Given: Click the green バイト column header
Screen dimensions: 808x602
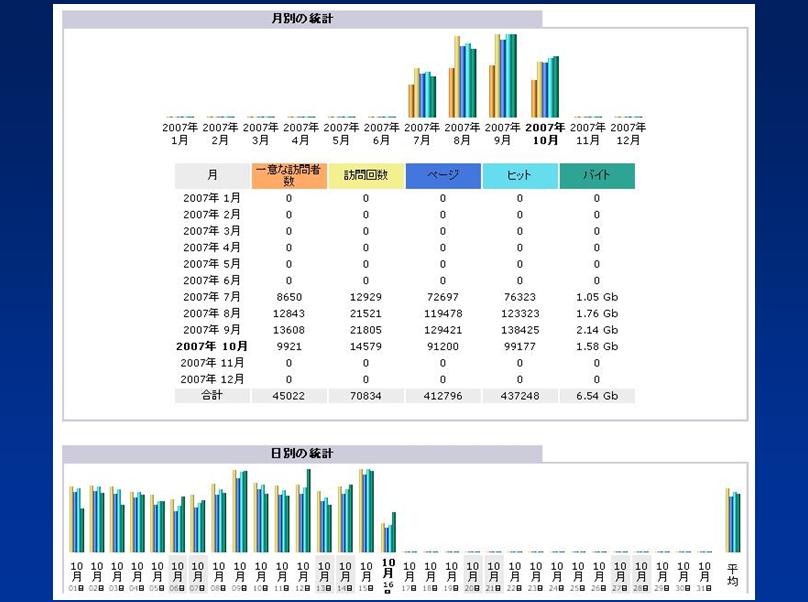Looking at the screenshot, I should tap(597, 176).
